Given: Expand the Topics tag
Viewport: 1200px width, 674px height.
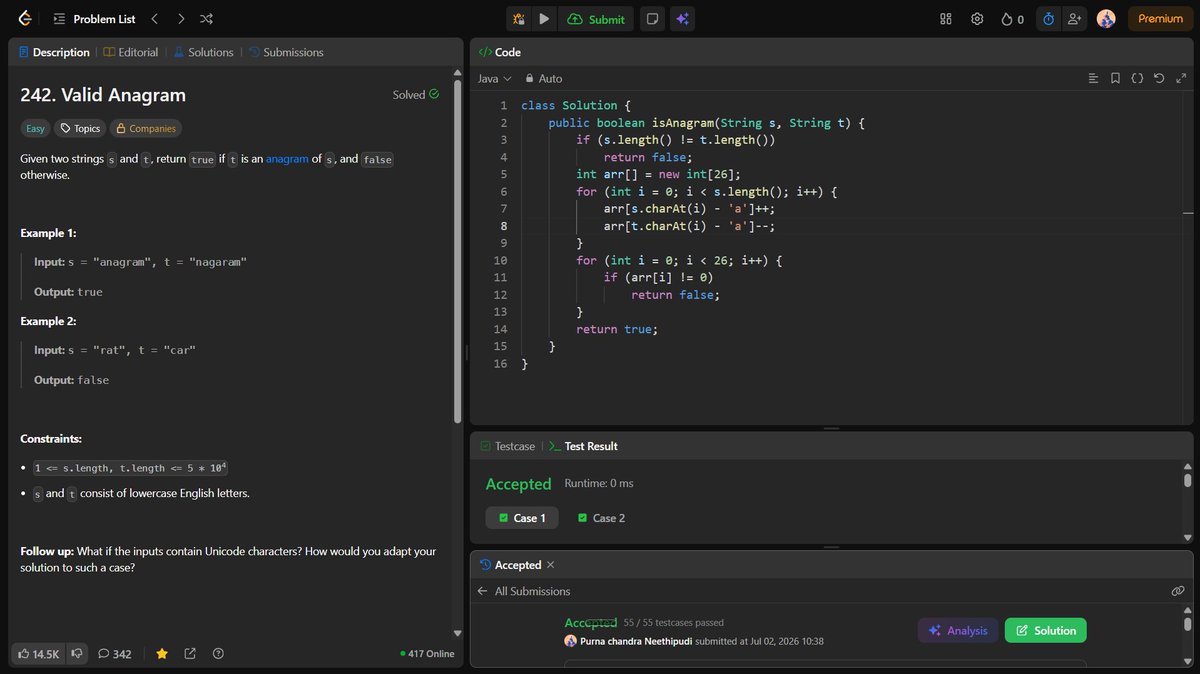Looking at the screenshot, I should point(80,128).
